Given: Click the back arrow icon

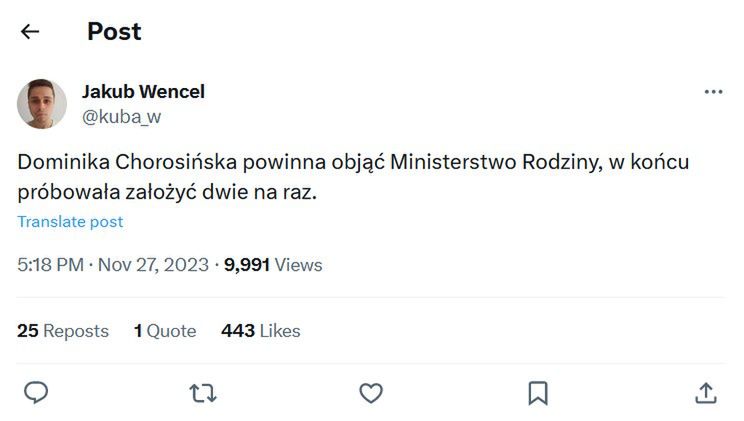Looking at the screenshot, I should pos(30,32).
